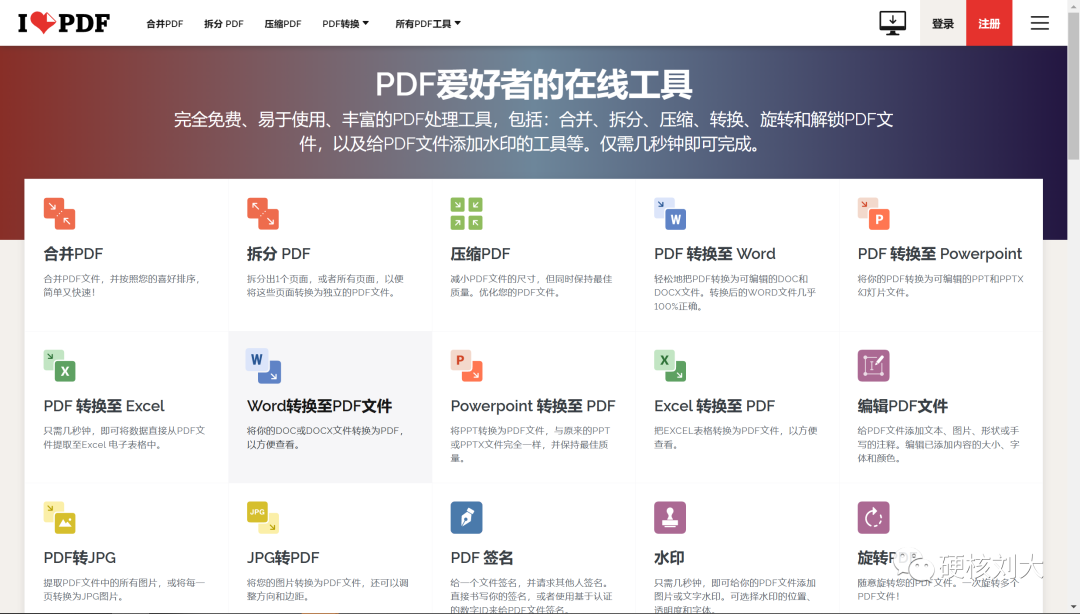The image size is (1080, 614).
Task: Click the PDF to Excel icon
Action: pyautogui.click(x=59, y=365)
